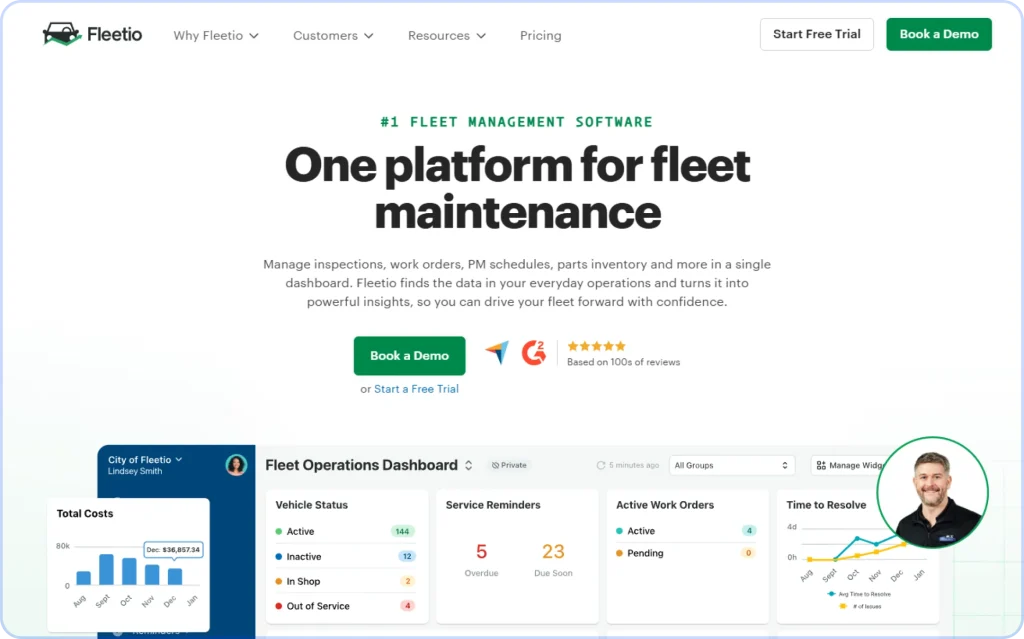Click the Active vehicle status row
Image resolution: width=1024 pixels, height=639 pixels.
click(345, 531)
